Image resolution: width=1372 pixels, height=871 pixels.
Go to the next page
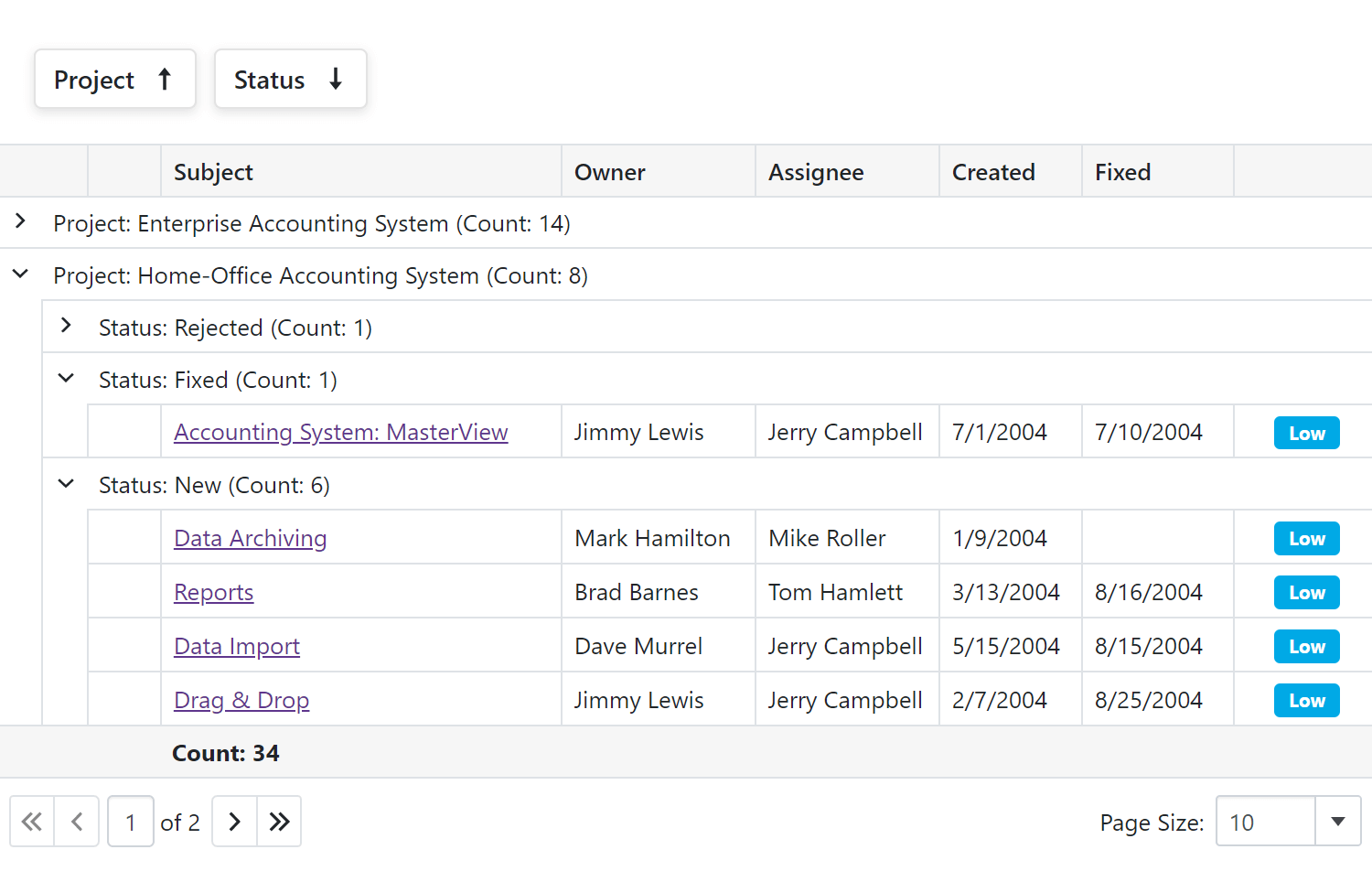tap(235, 822)
